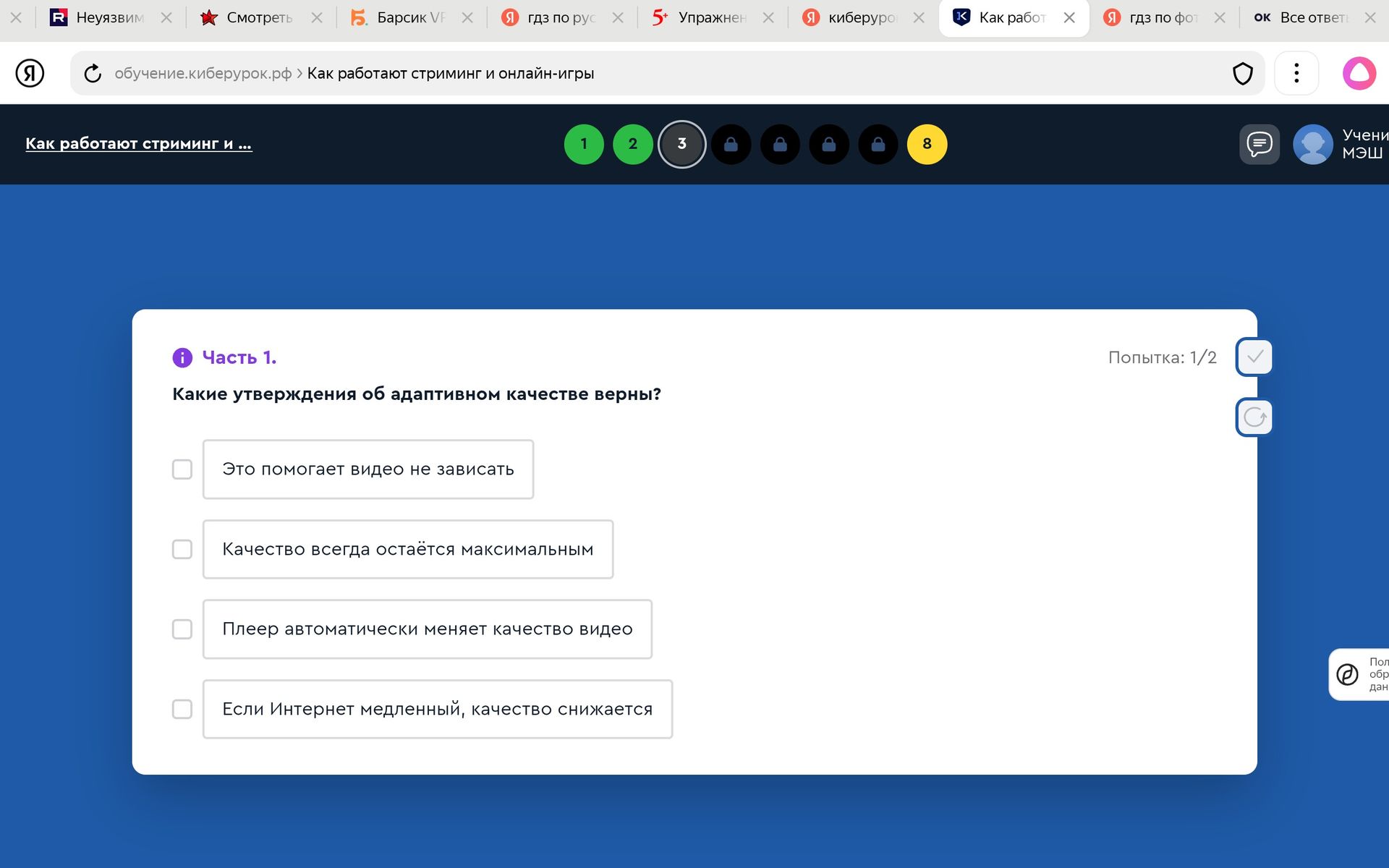The height and width of the screenshot is (868, 1389).
Task: Jump to yellow step 8
Action: point(927,144)
